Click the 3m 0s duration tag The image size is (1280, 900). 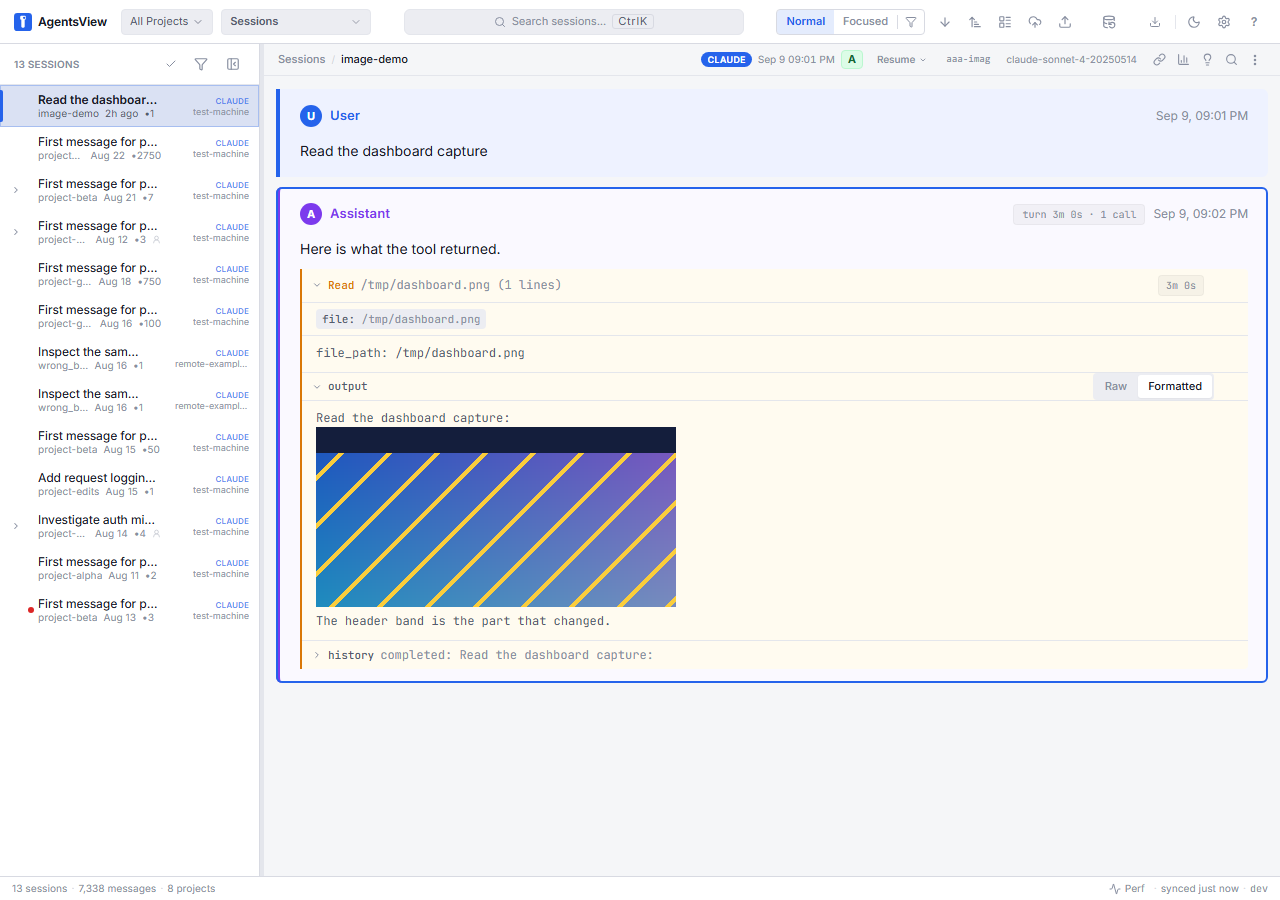click(1181, 285)
